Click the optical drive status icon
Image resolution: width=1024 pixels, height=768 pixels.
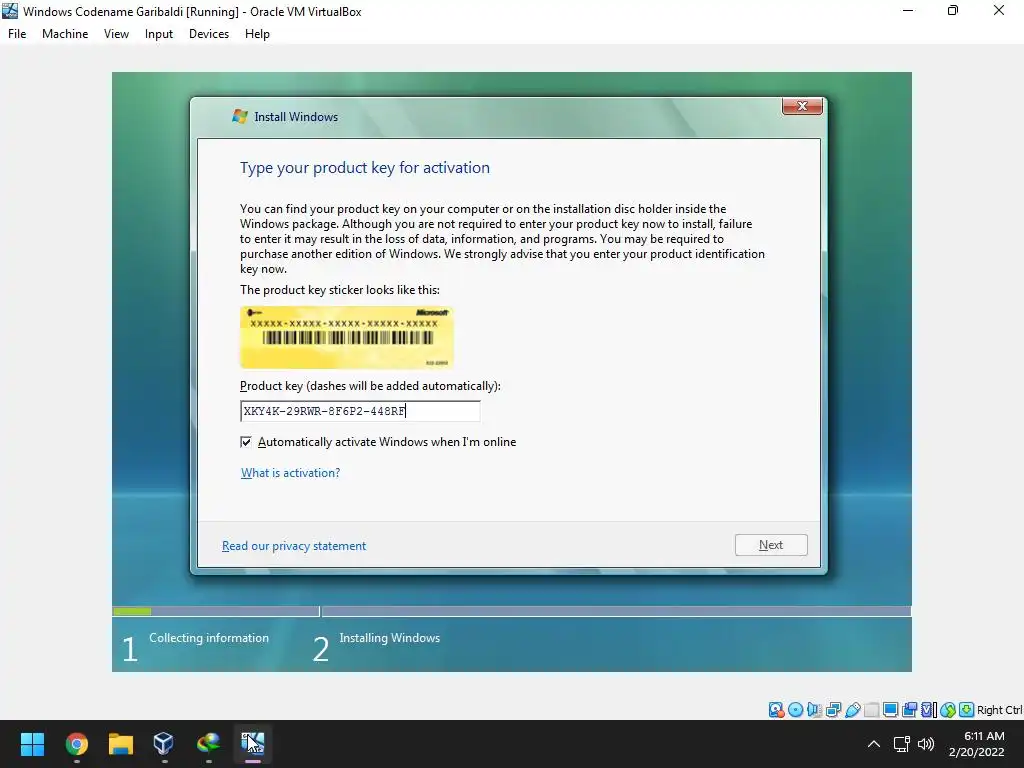coord(795,710)
